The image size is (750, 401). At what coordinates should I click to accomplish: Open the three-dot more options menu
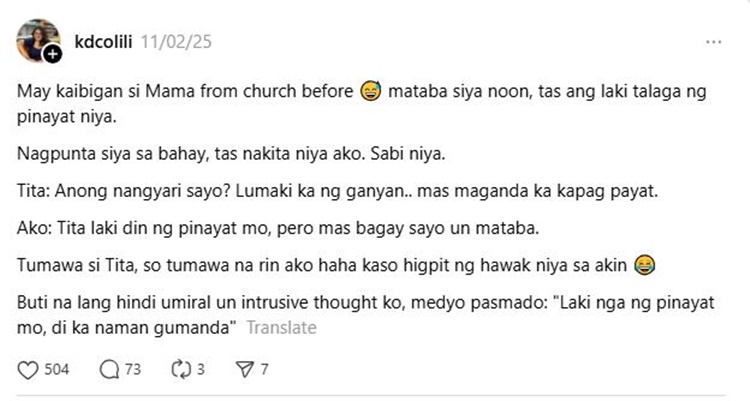pyautogui.click(x=713, y=43)
